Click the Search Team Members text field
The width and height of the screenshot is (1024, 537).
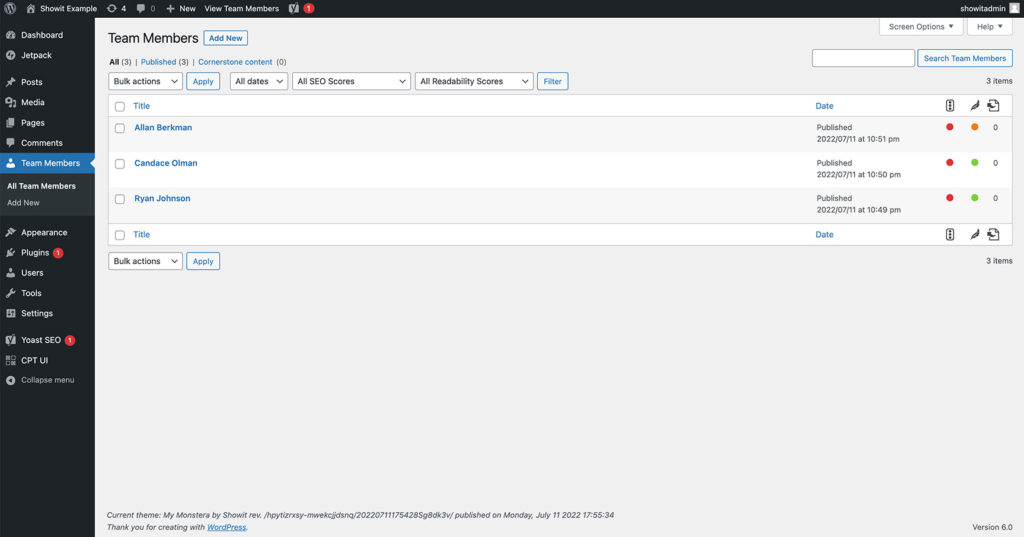click(863, 58)
